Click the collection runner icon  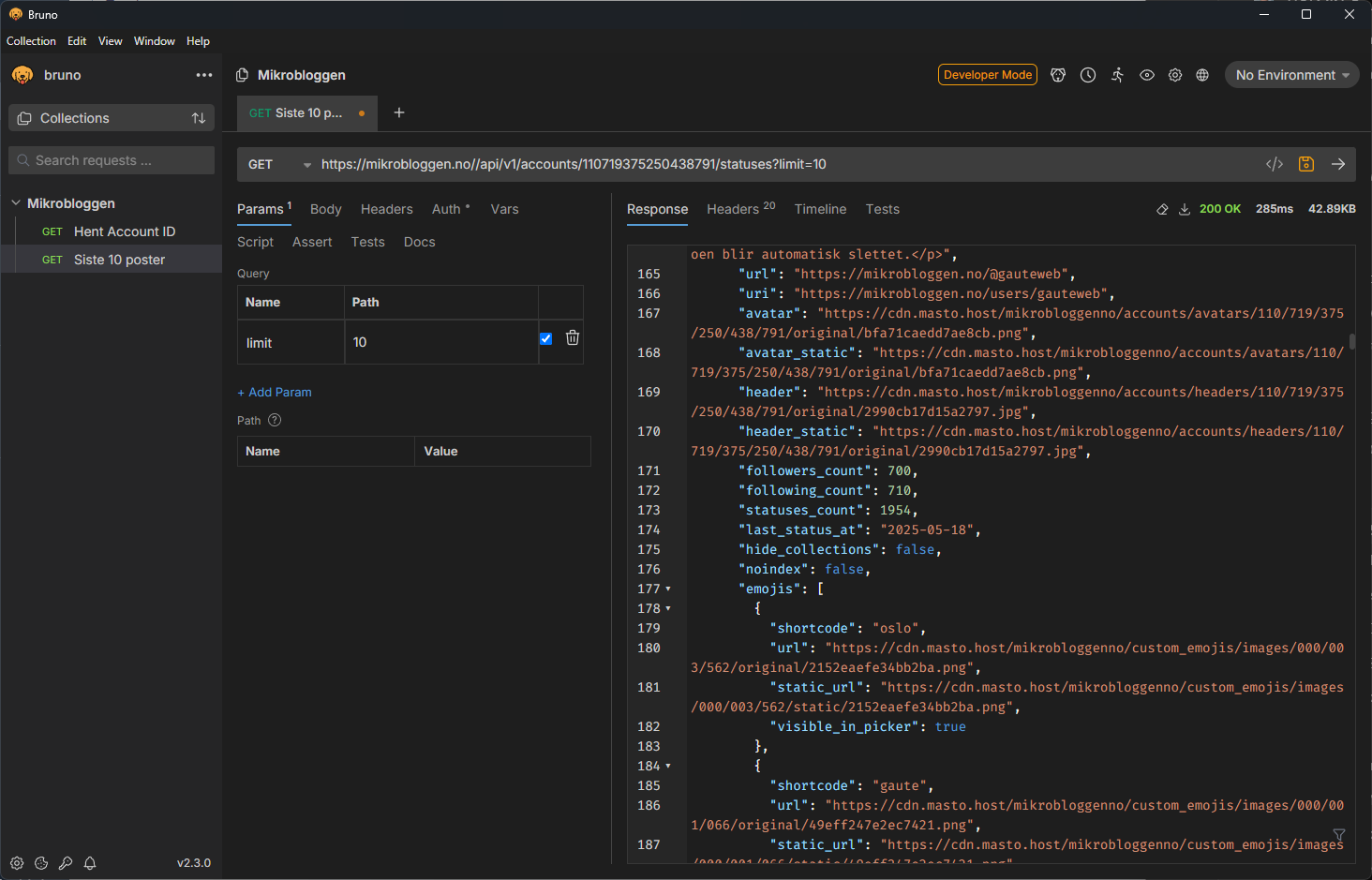point(1117,75)
